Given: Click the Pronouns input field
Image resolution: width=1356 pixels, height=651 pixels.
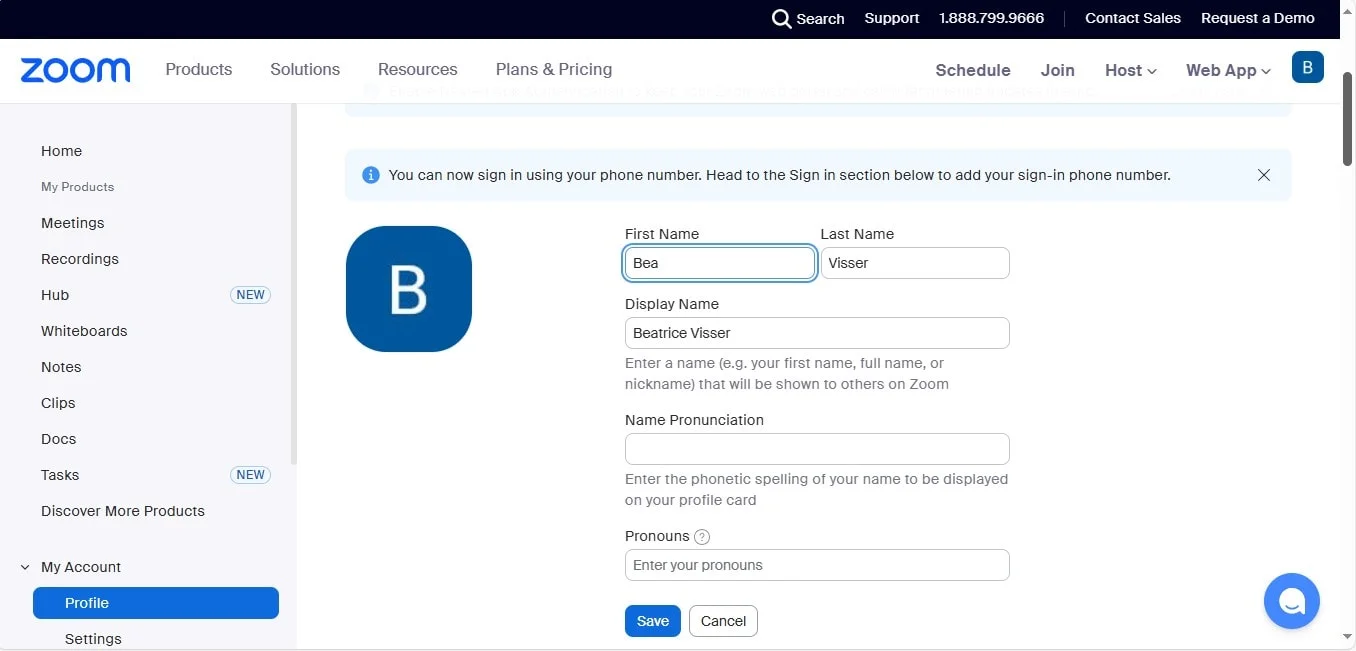Looking at the screenshot, I should pyautogui.click(x=817, y=565).
